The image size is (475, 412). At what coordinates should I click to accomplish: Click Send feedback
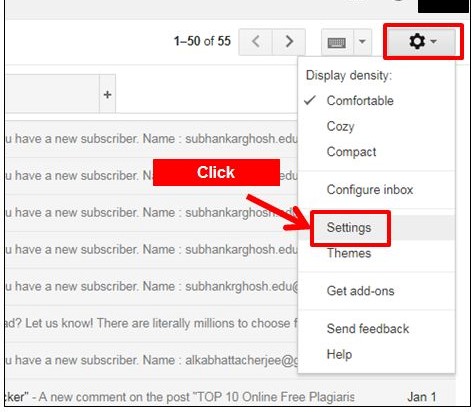point(368,329)
